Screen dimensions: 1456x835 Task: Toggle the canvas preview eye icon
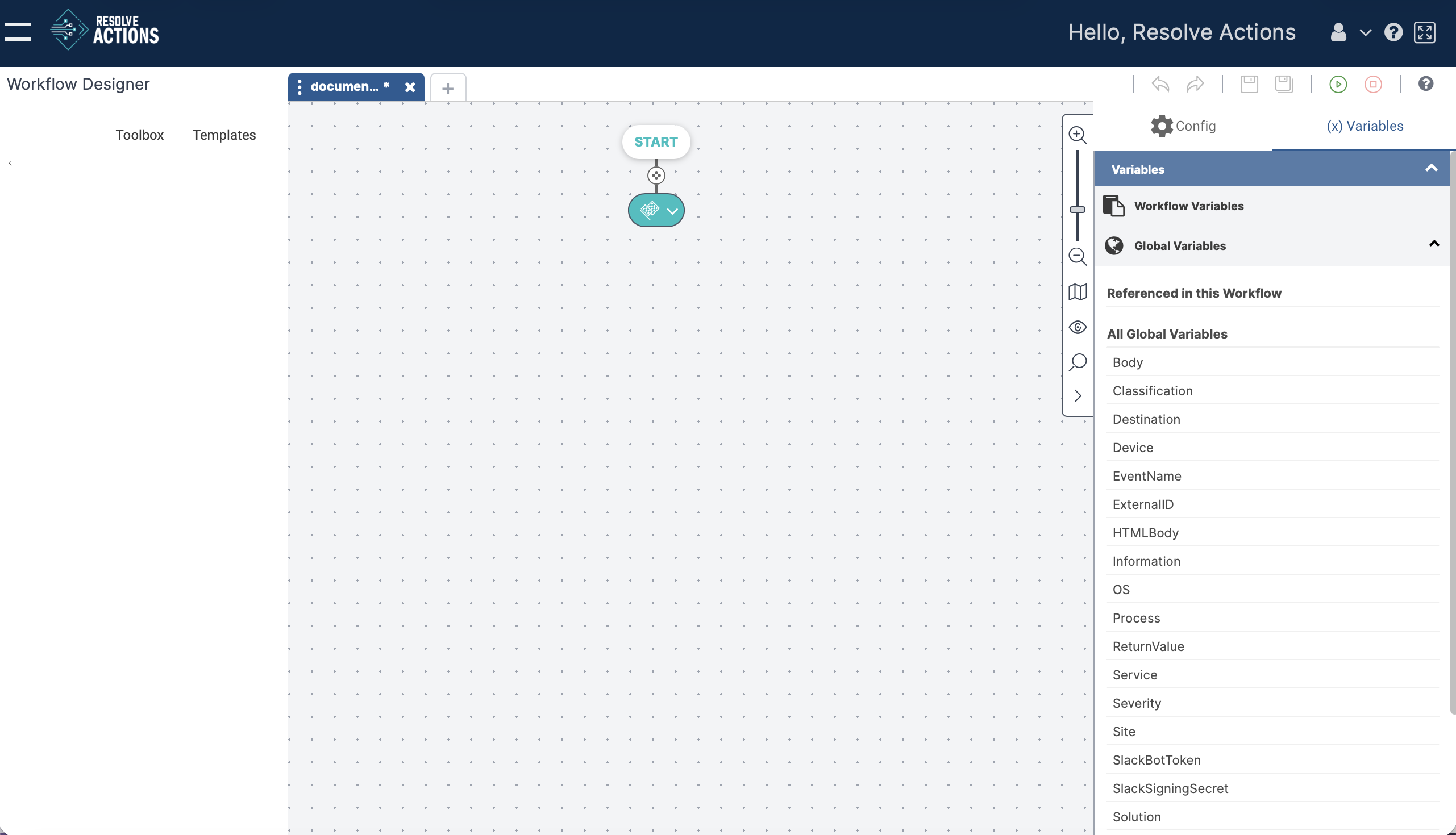click(x=1078, y=327)
